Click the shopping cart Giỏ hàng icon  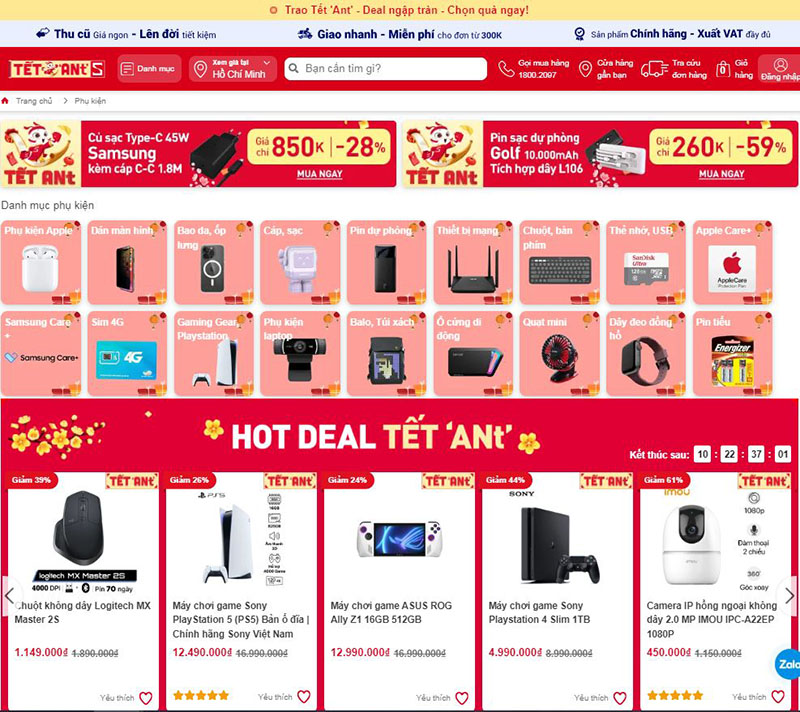(x=722, y=69)
